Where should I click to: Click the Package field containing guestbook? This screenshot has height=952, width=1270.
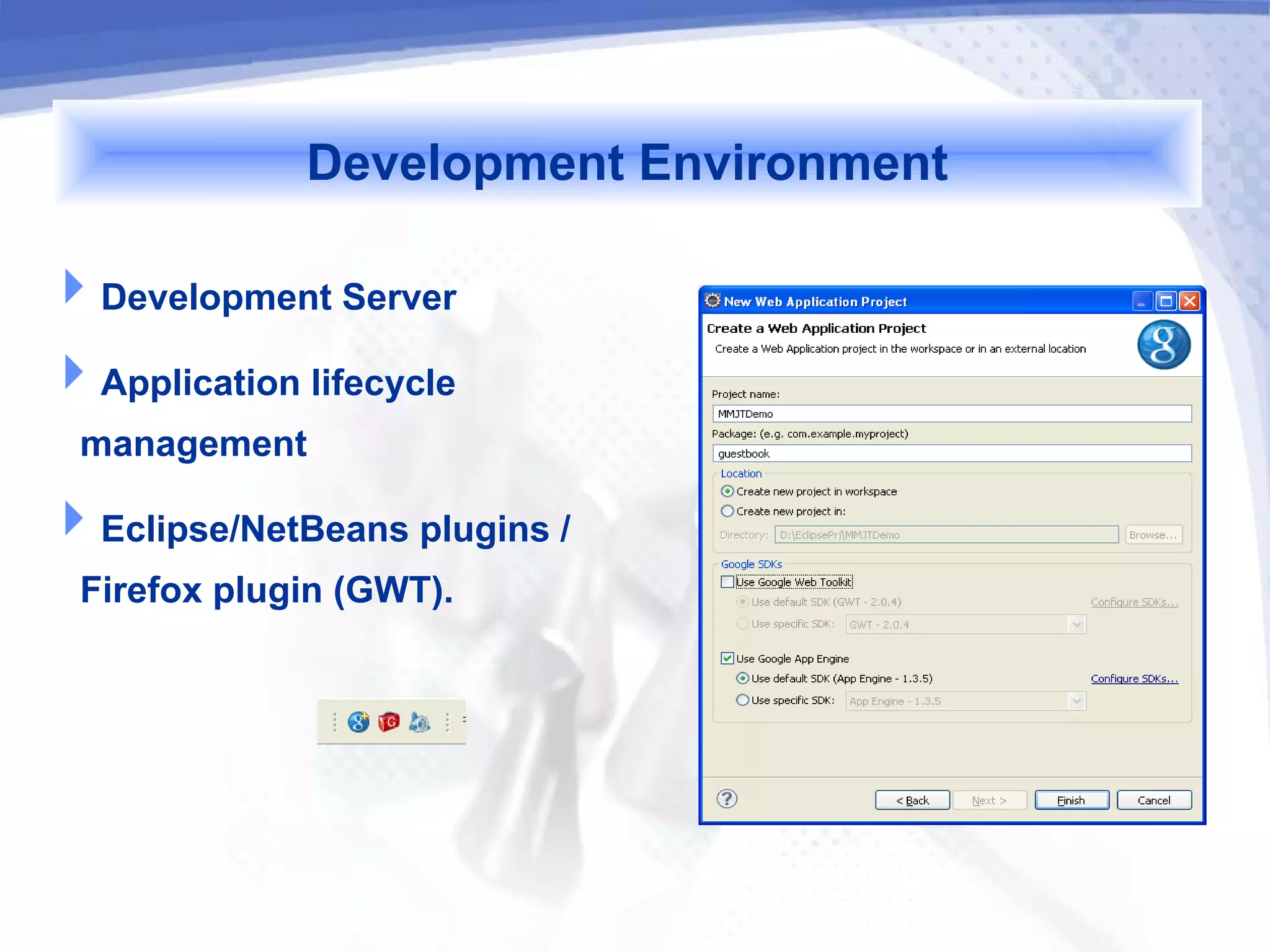(x=952, y=454)
